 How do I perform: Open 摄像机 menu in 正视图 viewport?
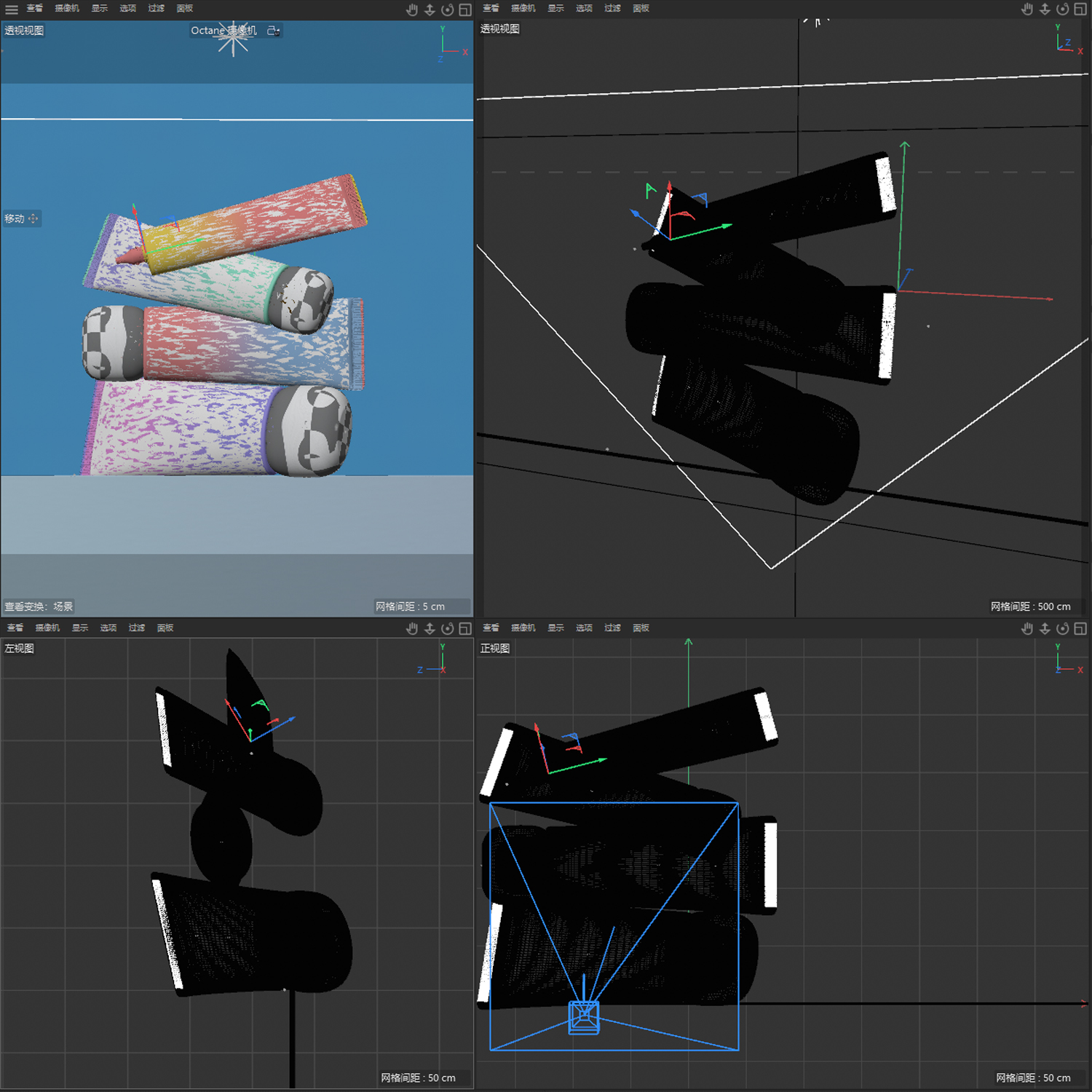tap(523, 628)
